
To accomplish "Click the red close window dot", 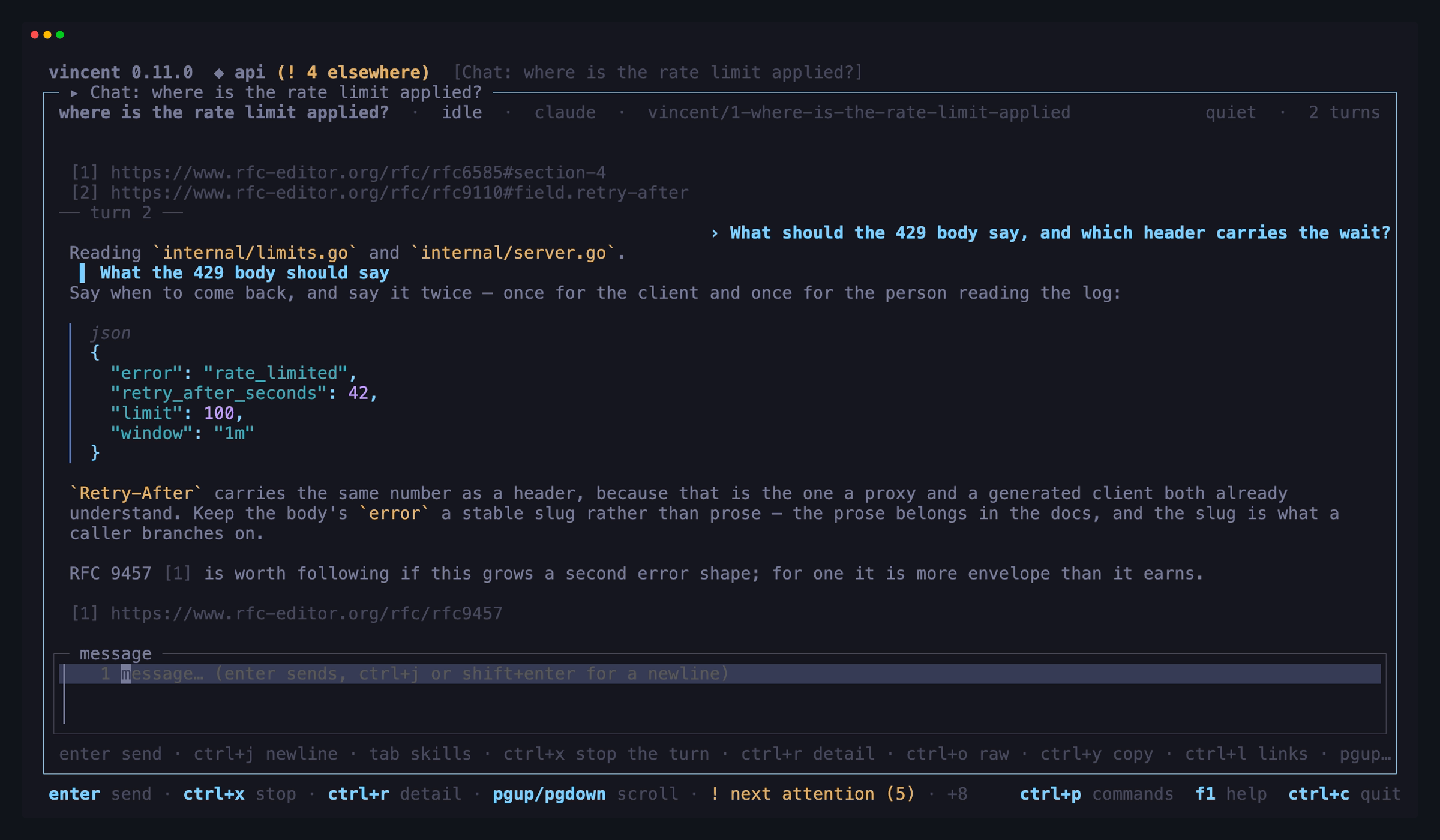I will tap(35, 35).
